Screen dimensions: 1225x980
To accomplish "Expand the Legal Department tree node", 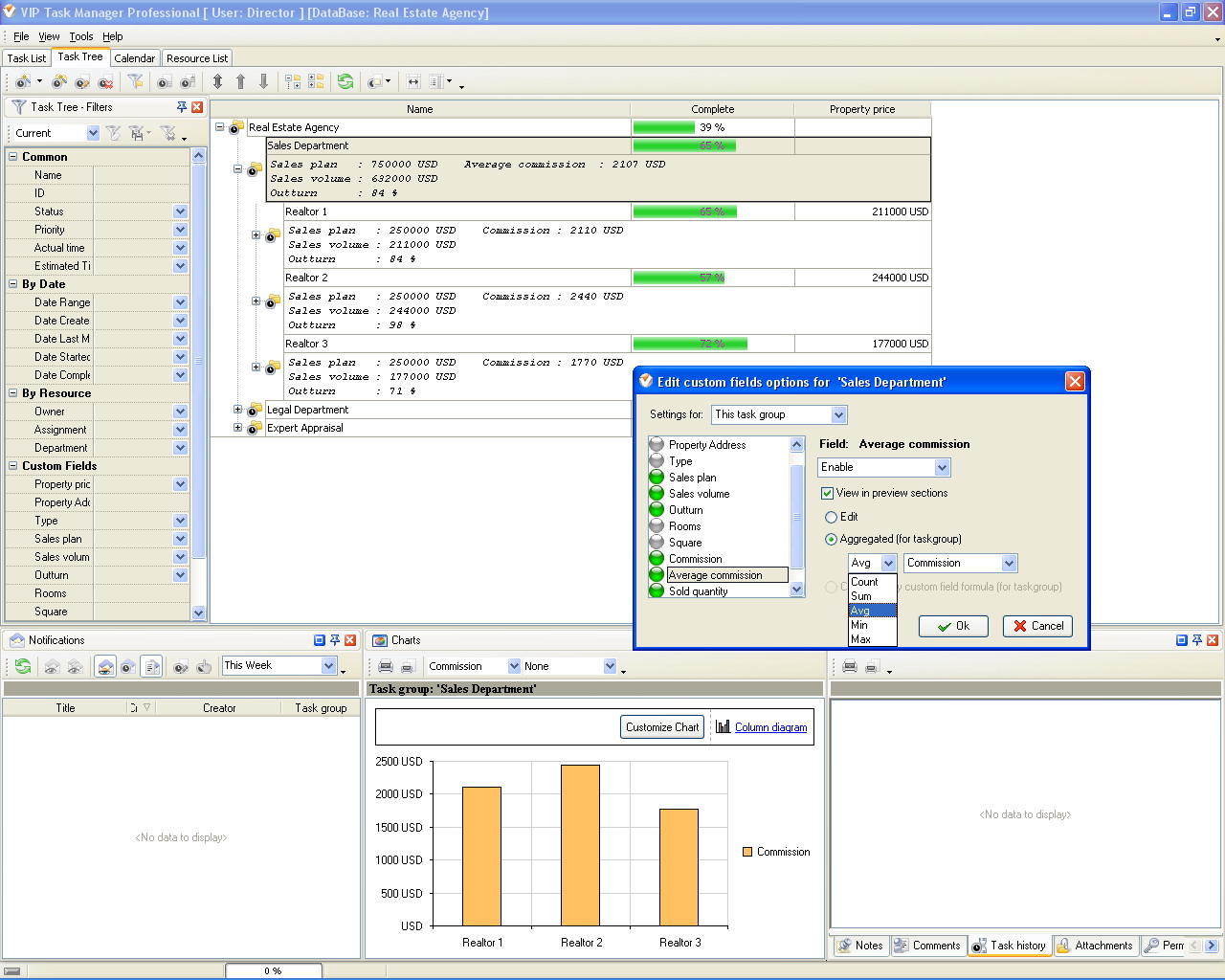I will [238, 410].
